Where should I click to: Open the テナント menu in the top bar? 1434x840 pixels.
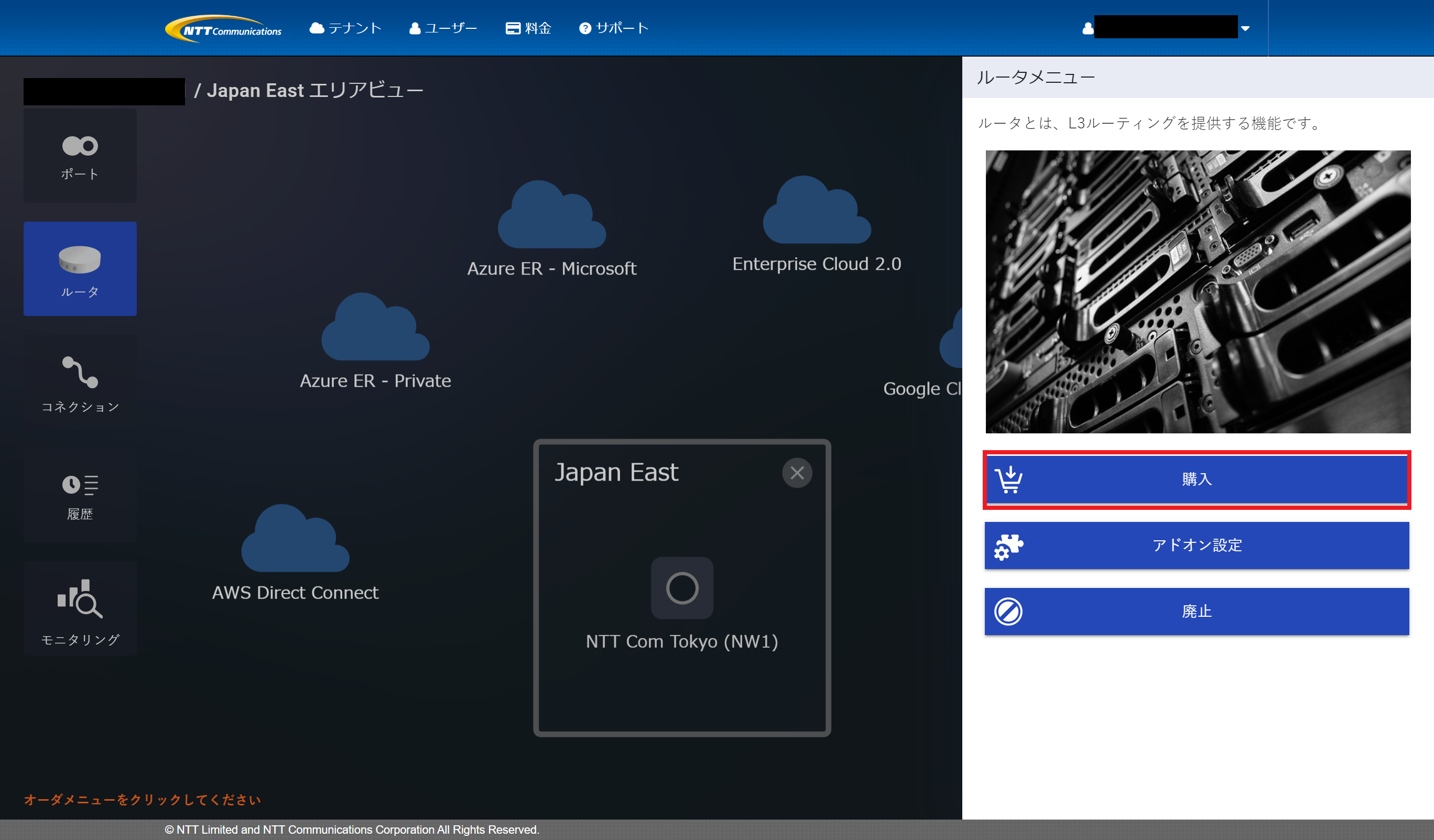pos(345,28)
